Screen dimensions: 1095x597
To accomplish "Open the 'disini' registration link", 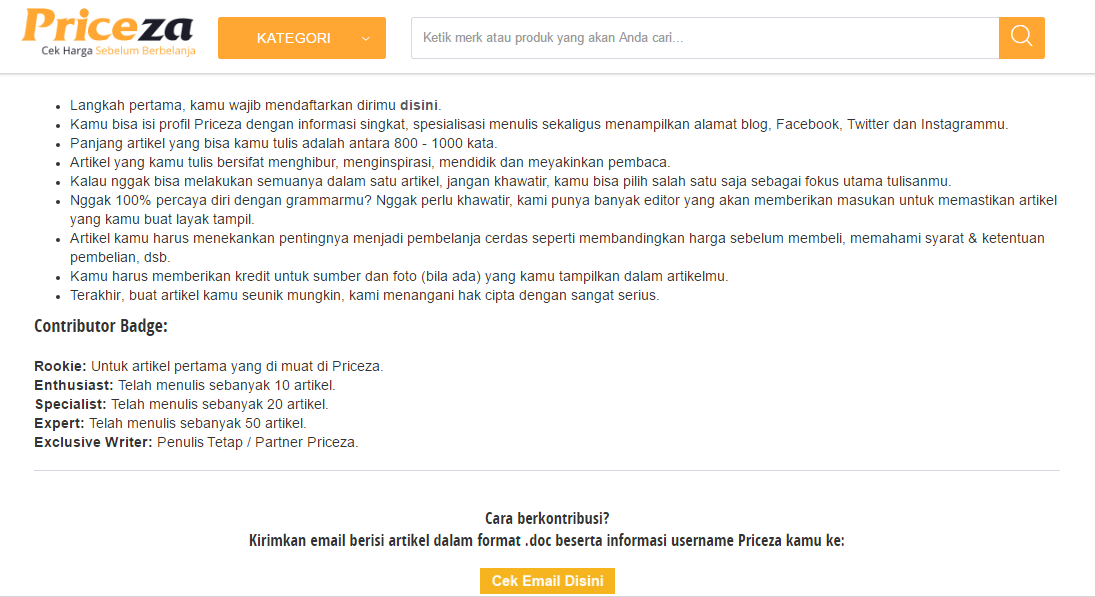I will [x=418, y=105].
